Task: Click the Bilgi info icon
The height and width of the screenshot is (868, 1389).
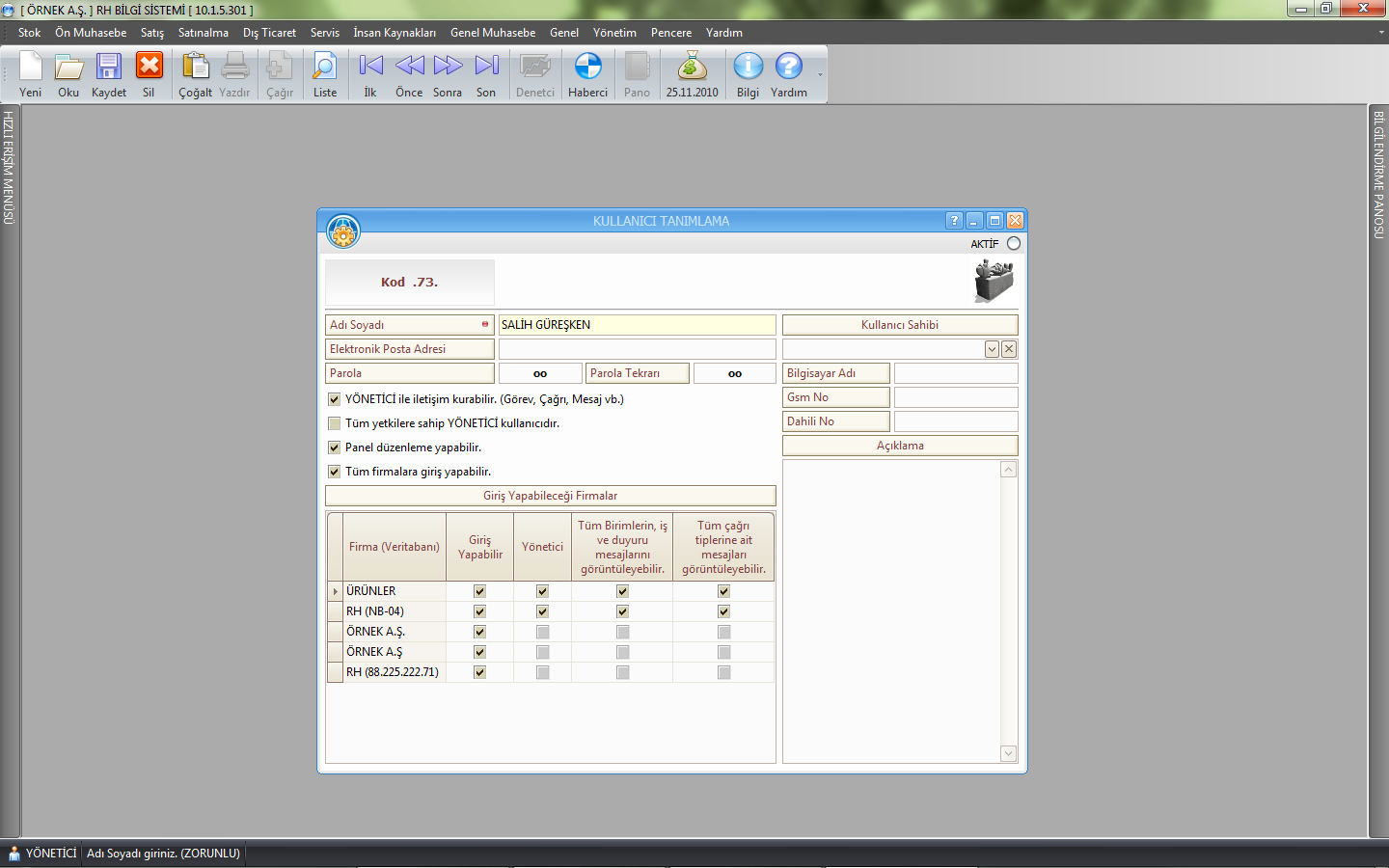Action: click(748, 68)
